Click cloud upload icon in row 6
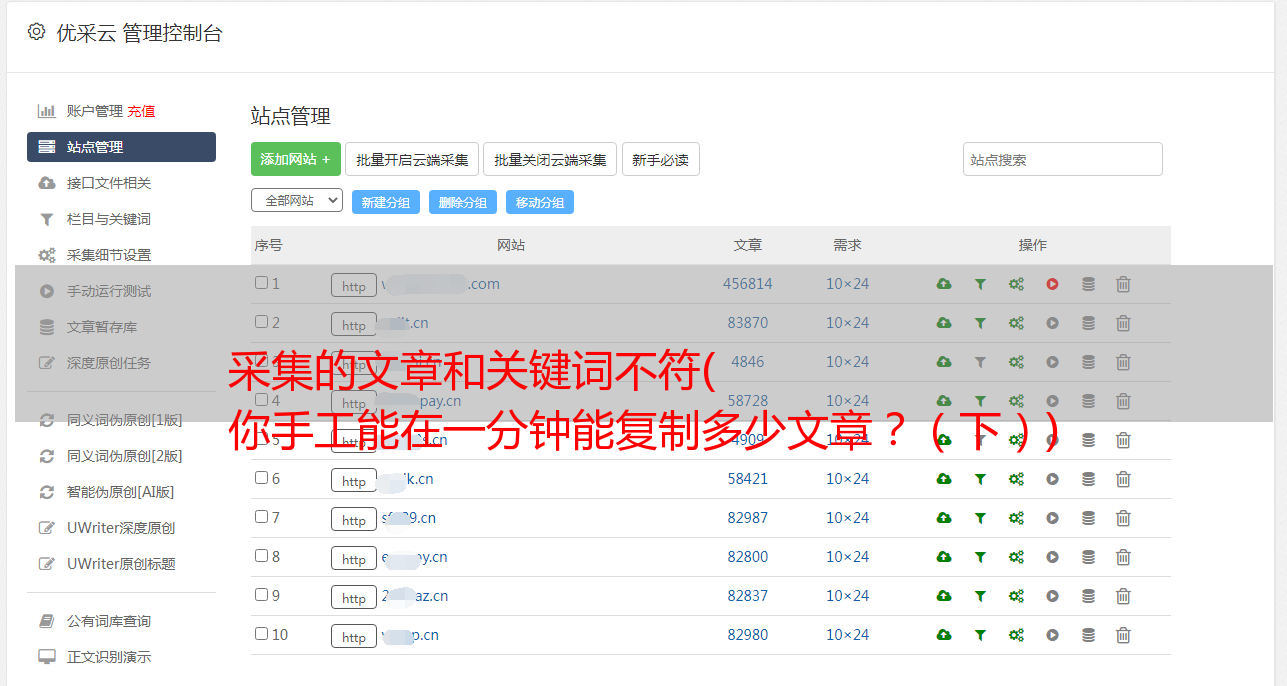This screenshot has width=1287, height=686. (944, 479)
